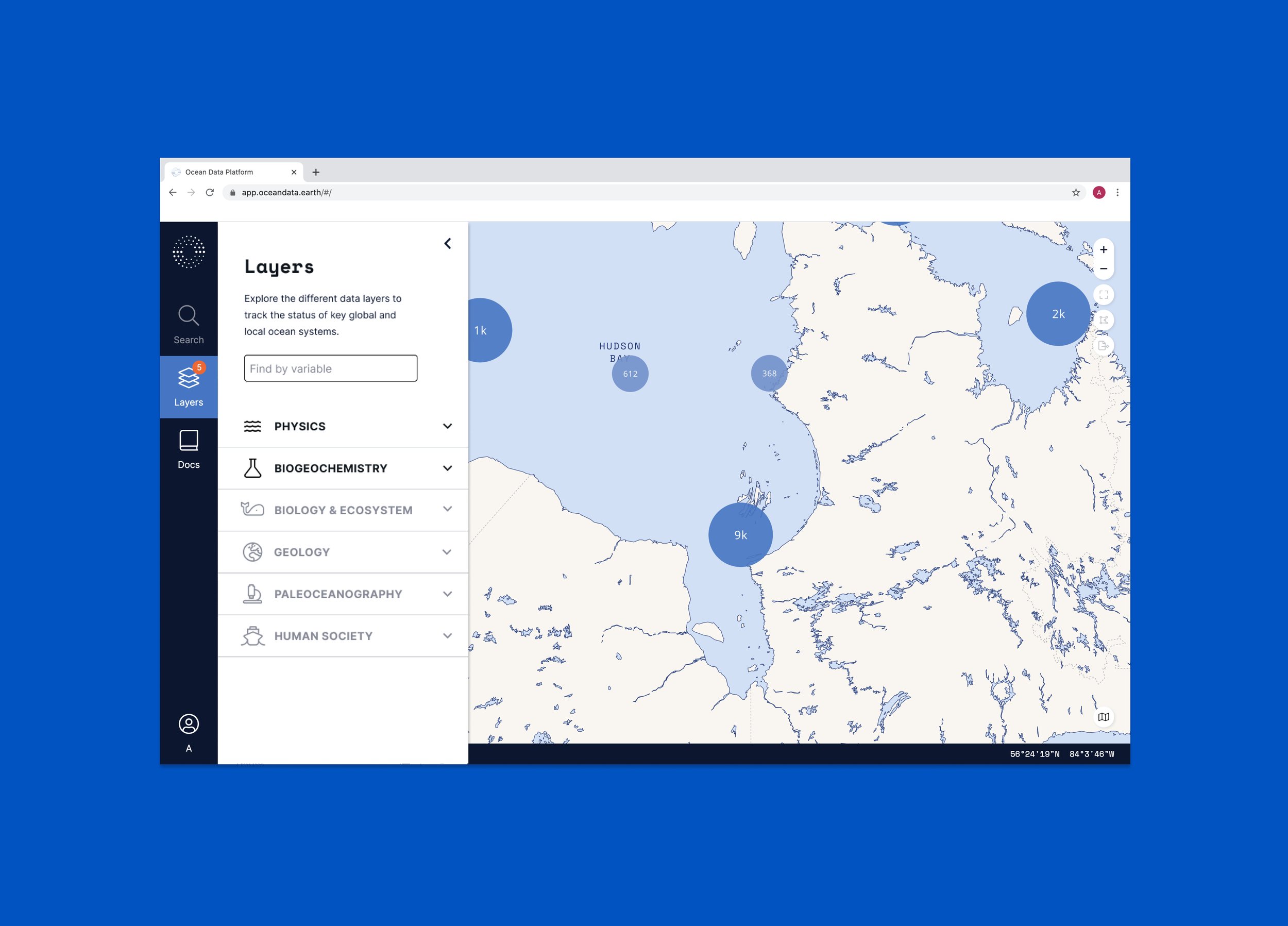Click the Find by variable field

[331, 368]
